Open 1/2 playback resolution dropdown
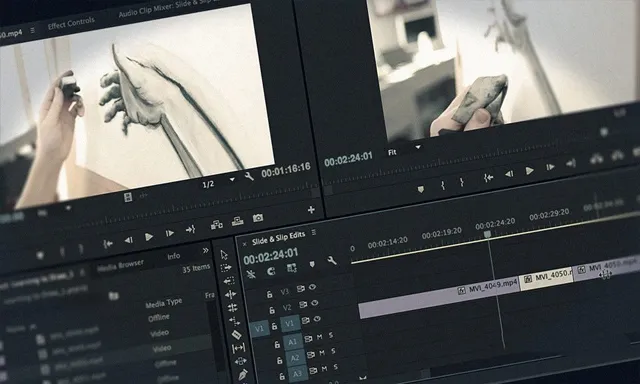Image resolution: width=640 pixels, height=384 pixels. [x=218, y=182]
